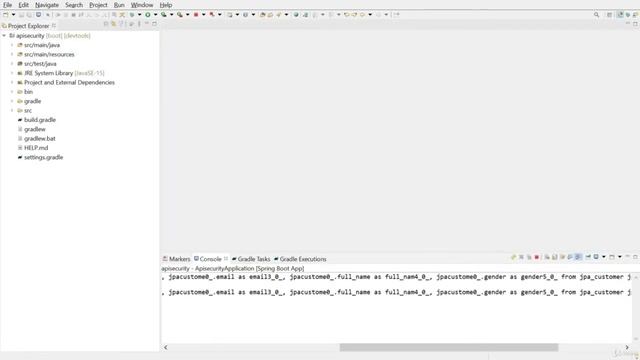Image resolution: width=640 pixels, height=360 pixels.
Task: Toggle show console on standard error change
Action: [578, 257]
